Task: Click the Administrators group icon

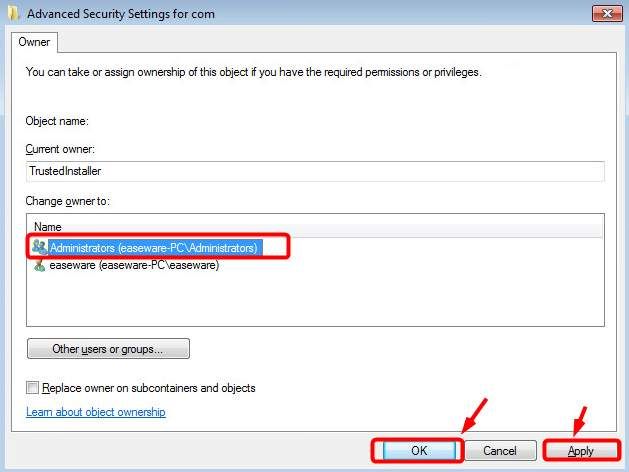Action: (39, 246)
